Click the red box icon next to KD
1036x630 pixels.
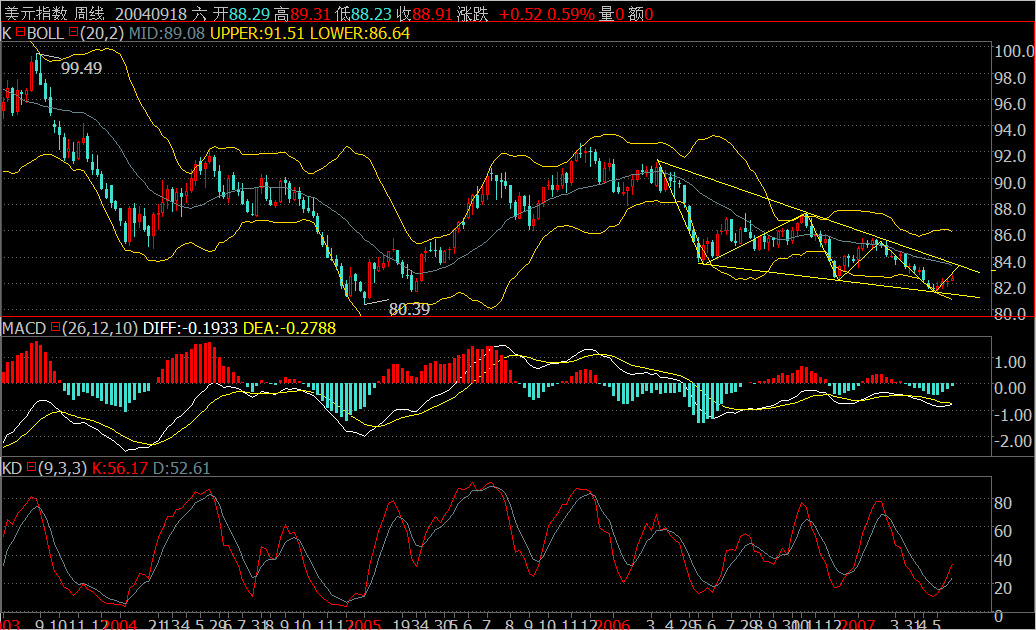(x=31, y=467)
